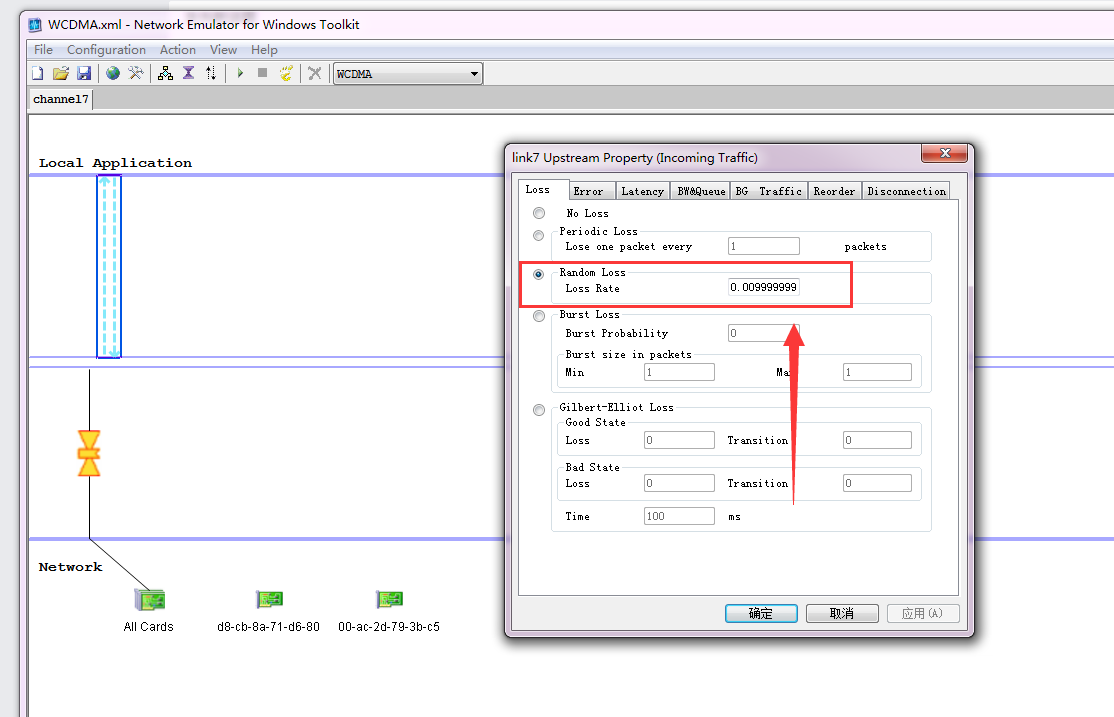Select the Periodic Loss radio button
Viewport: 1114px width, 717px height.
tap(539, 236)
